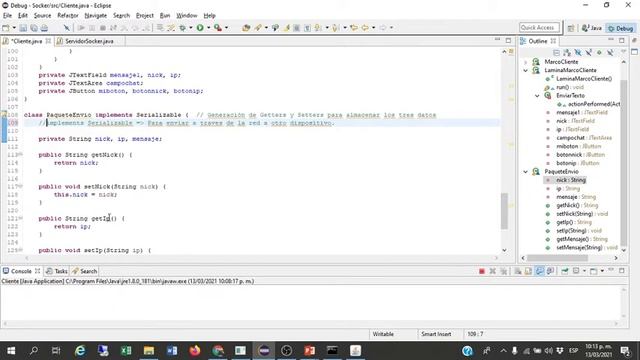
Task: Click the green Run button
Action: pos(200,28)
